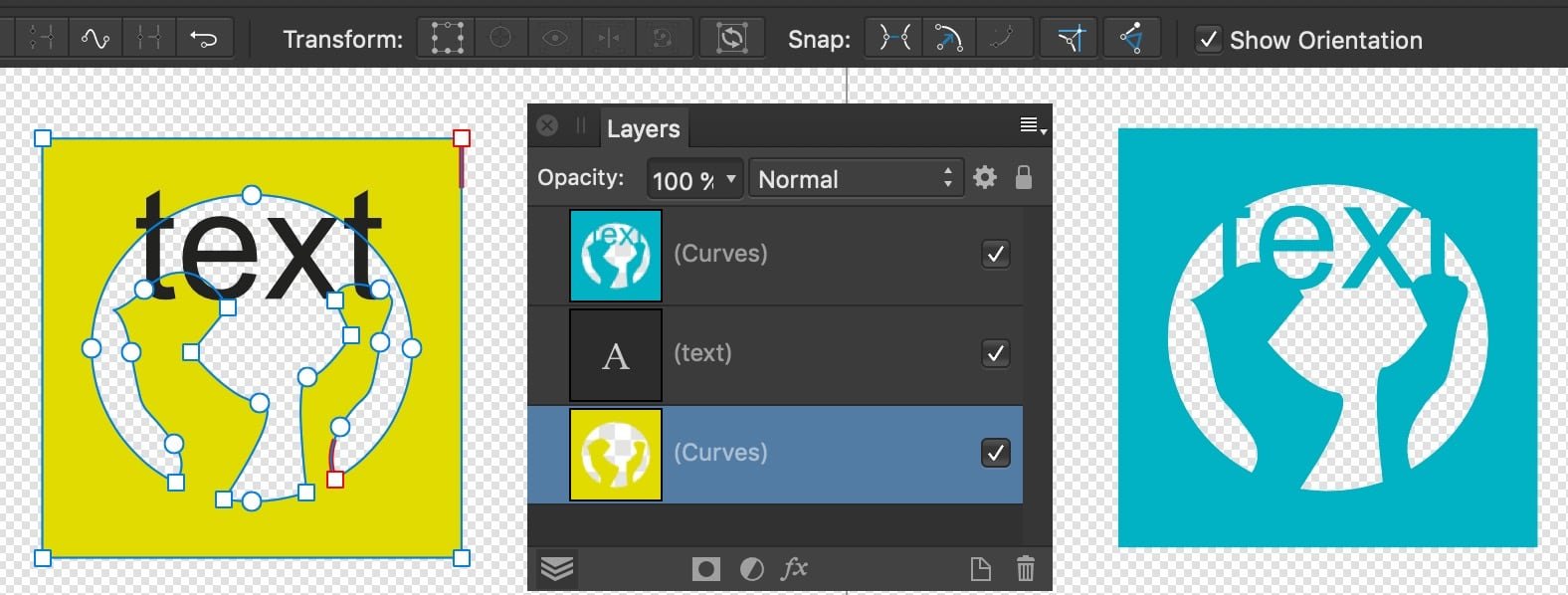The height and width of the screenshot is (595, 1568).
Task: Hide the top teal Curves layer
Action: 995,254
